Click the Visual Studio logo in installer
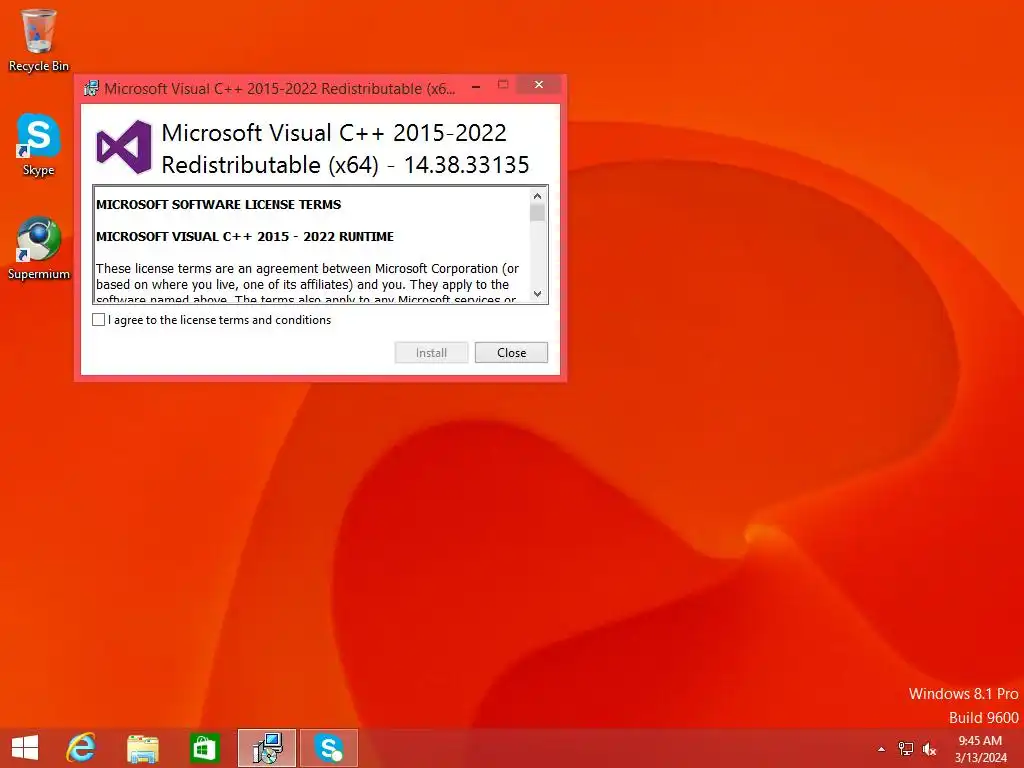 (x=123, y=147)
